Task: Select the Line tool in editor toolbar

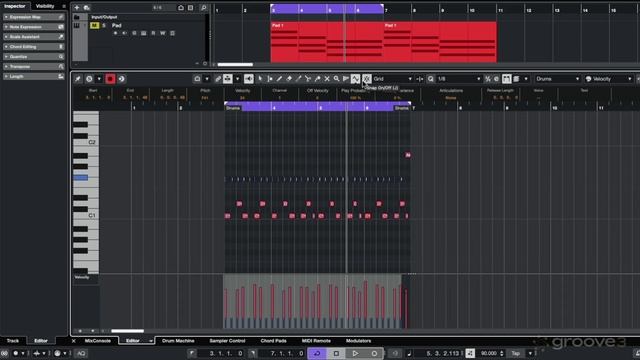Action: pos(346,79)
